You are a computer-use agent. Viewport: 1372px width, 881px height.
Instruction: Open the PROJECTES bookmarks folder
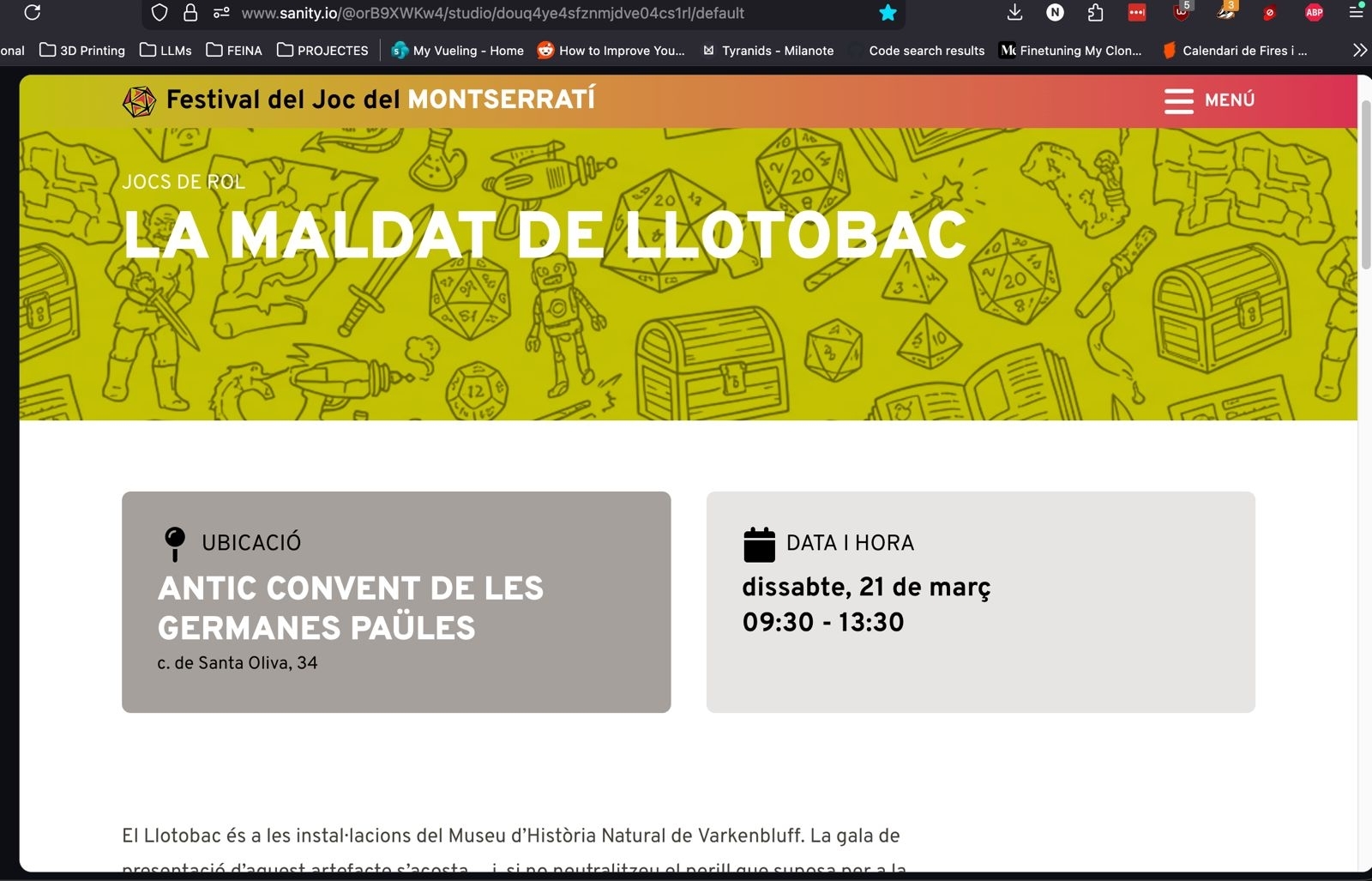(322, 51)
